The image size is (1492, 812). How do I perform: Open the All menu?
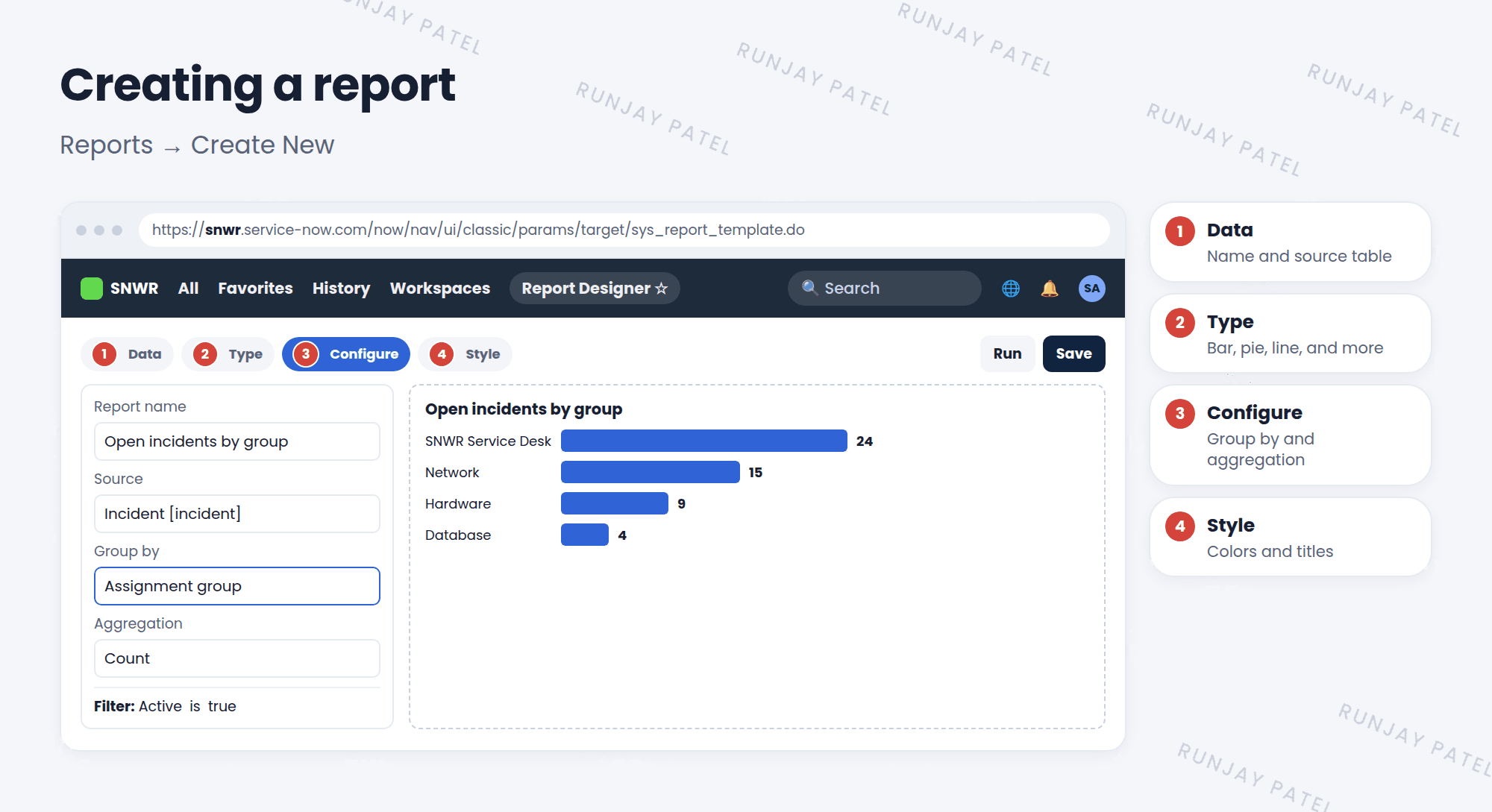[x=188, y=289]
